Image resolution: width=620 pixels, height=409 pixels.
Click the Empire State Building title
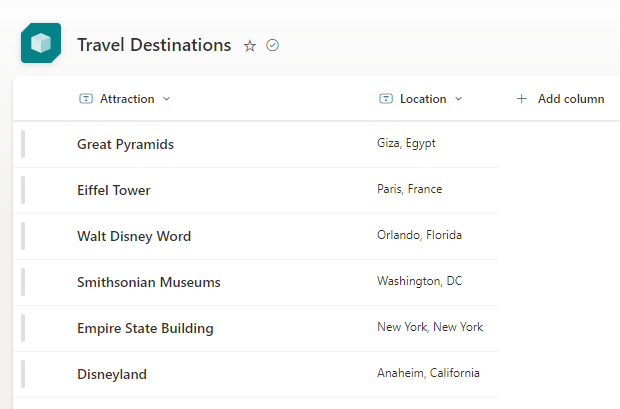click(145, 328)
